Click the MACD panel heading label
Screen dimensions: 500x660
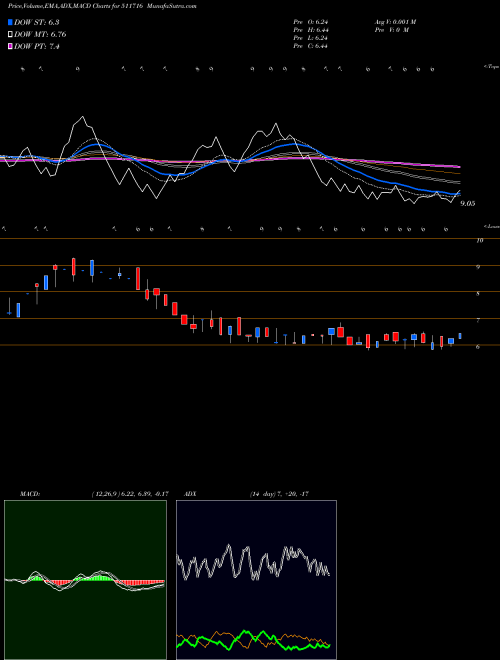(30, 494)
